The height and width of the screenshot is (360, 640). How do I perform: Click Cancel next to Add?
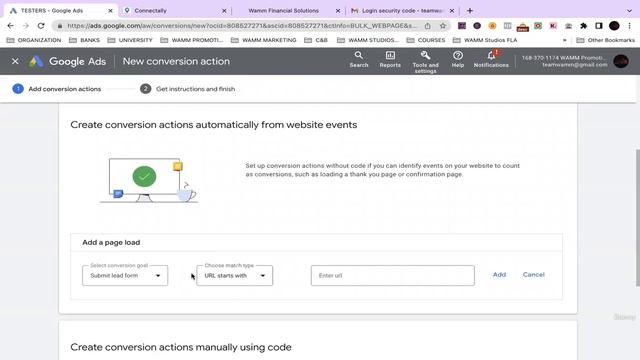(x=533, y=275)
